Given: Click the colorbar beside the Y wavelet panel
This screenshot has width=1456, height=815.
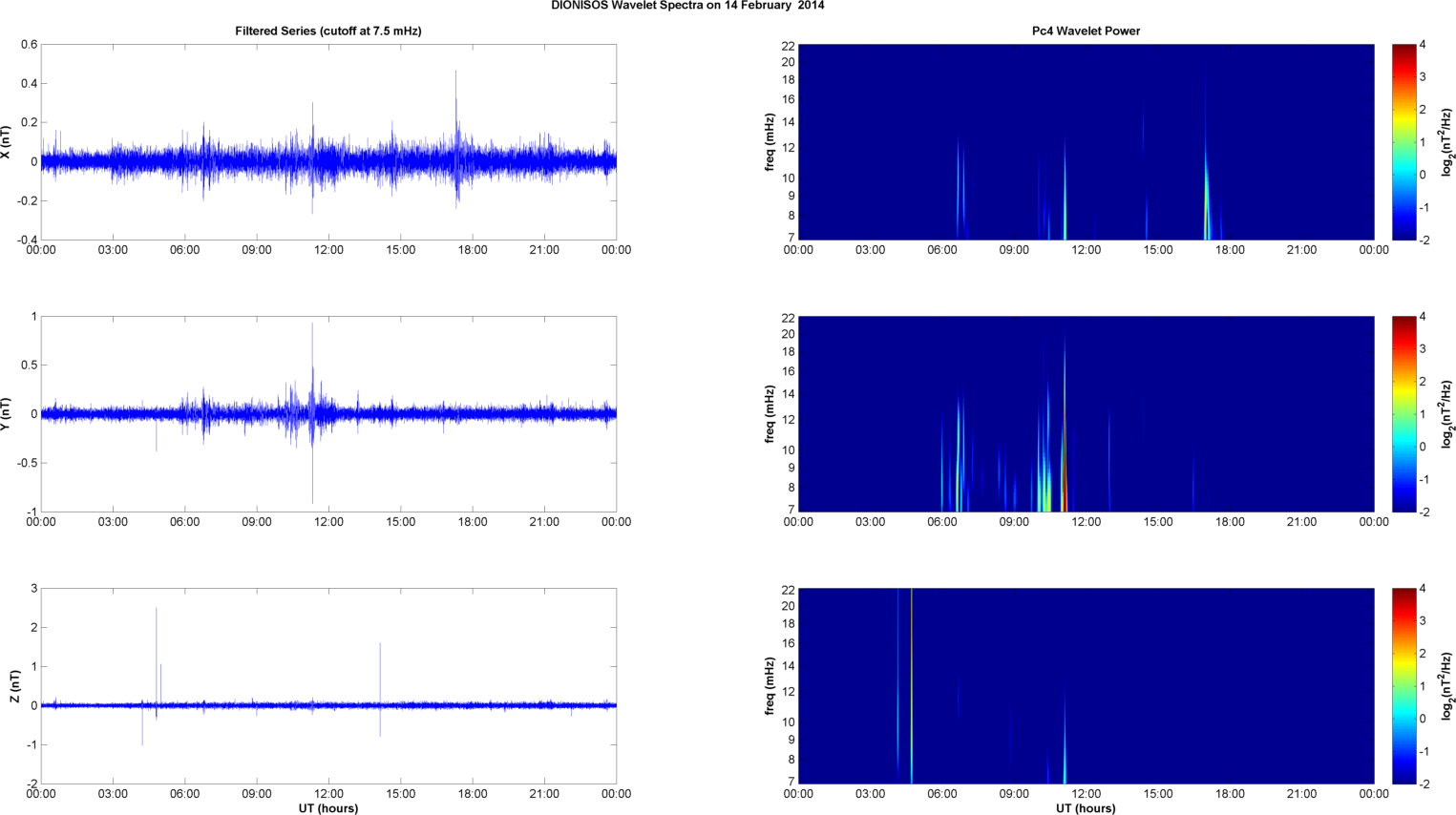Looking at the screenshot, I should tap(1403, 414).
